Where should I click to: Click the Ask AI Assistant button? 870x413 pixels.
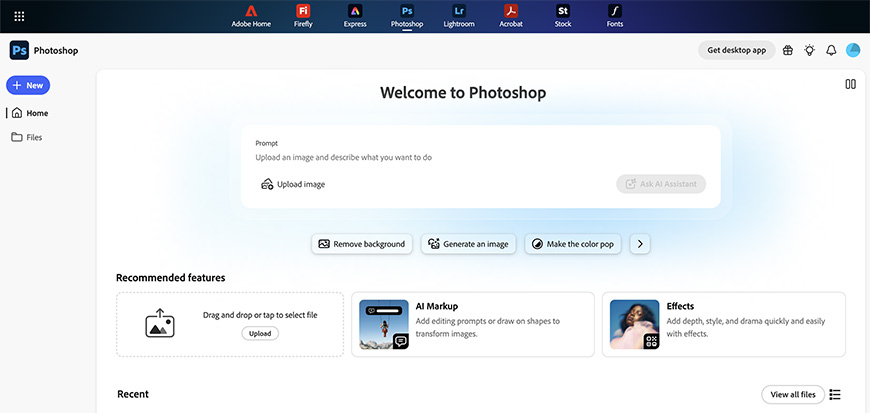coord(661,184)
